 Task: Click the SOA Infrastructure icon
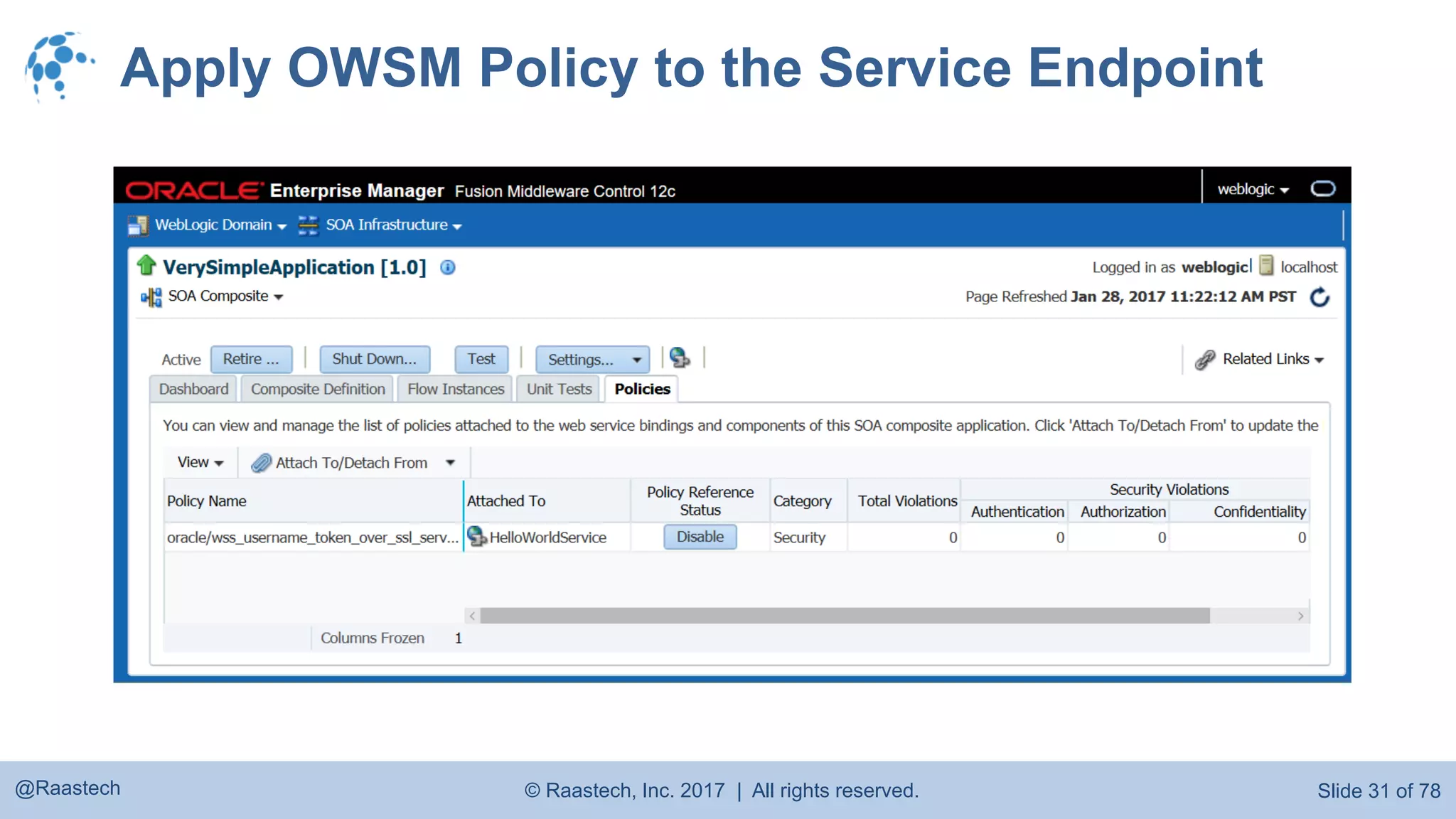pos(308,225)
